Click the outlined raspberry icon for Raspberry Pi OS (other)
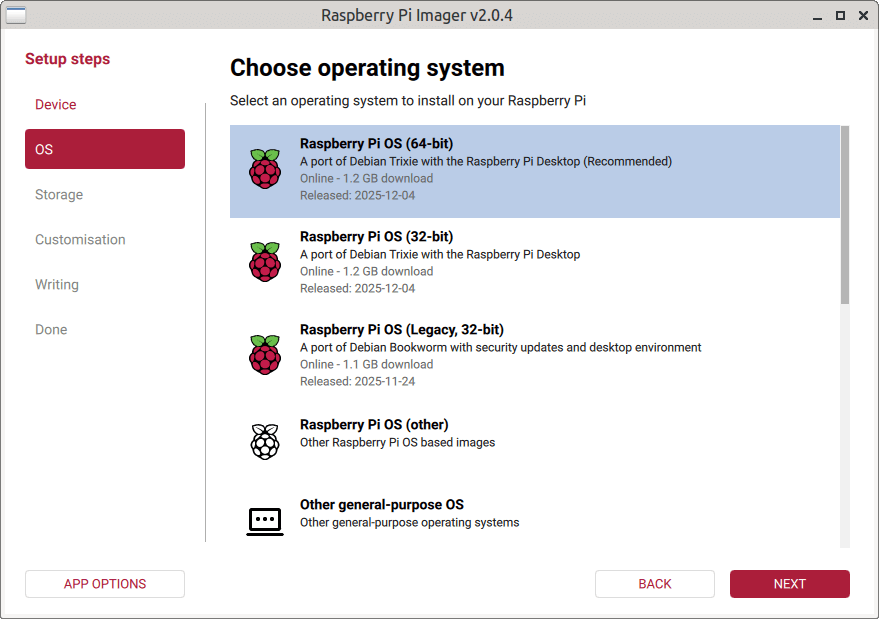879x619 pixels. point(264,440)
